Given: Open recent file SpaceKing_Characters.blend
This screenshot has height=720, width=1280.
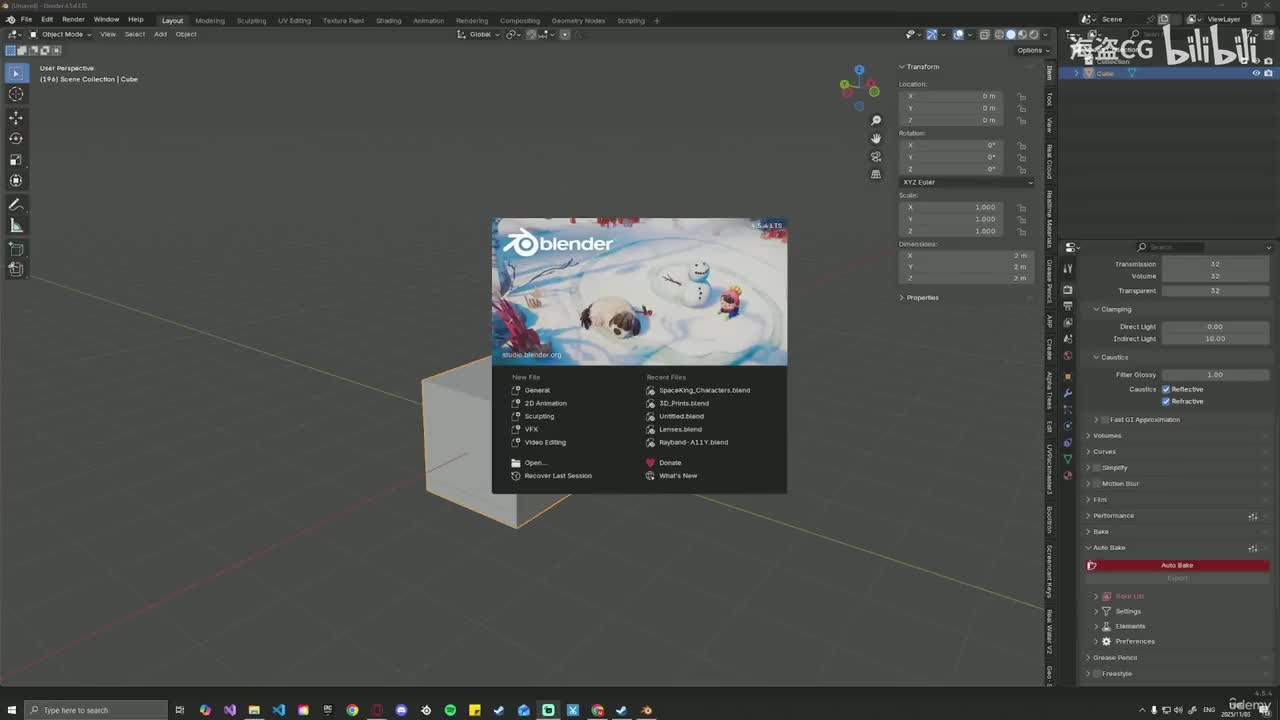Looking at the screenshot, I should (704, 390).
